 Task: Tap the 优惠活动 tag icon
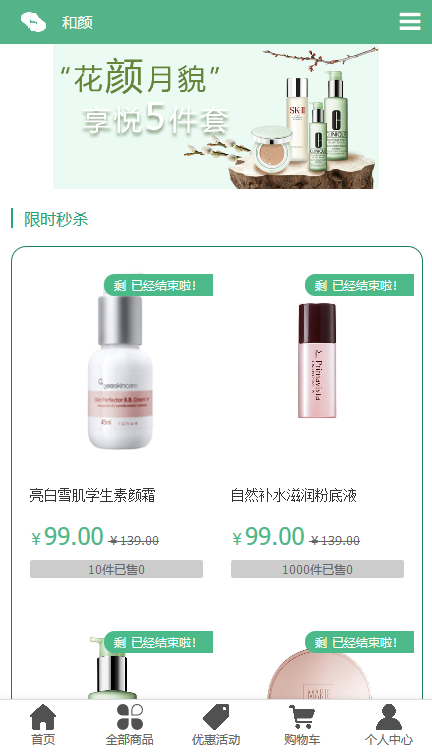(x=216, y=717)
